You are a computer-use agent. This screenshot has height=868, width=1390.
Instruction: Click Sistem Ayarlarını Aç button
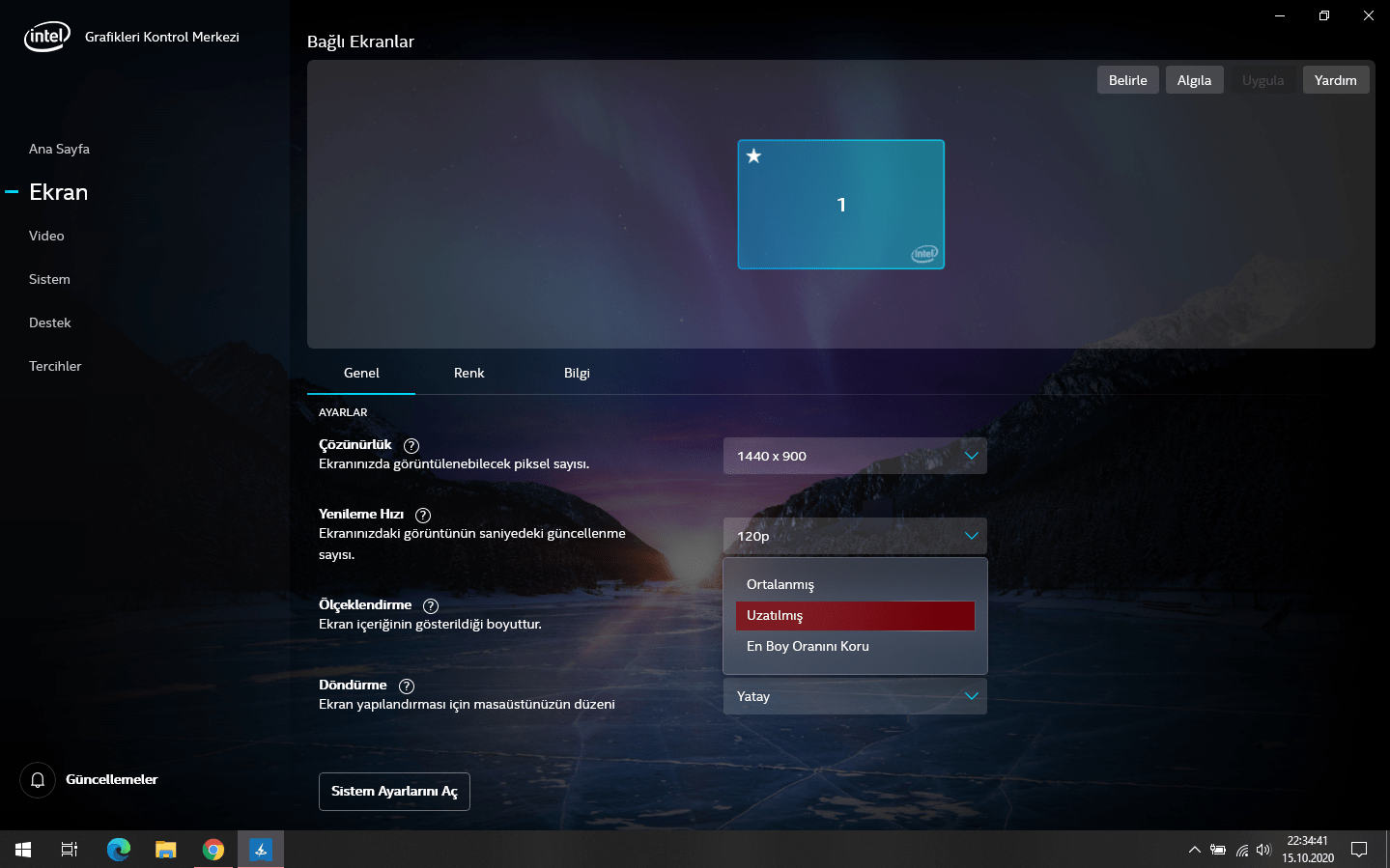394,792
